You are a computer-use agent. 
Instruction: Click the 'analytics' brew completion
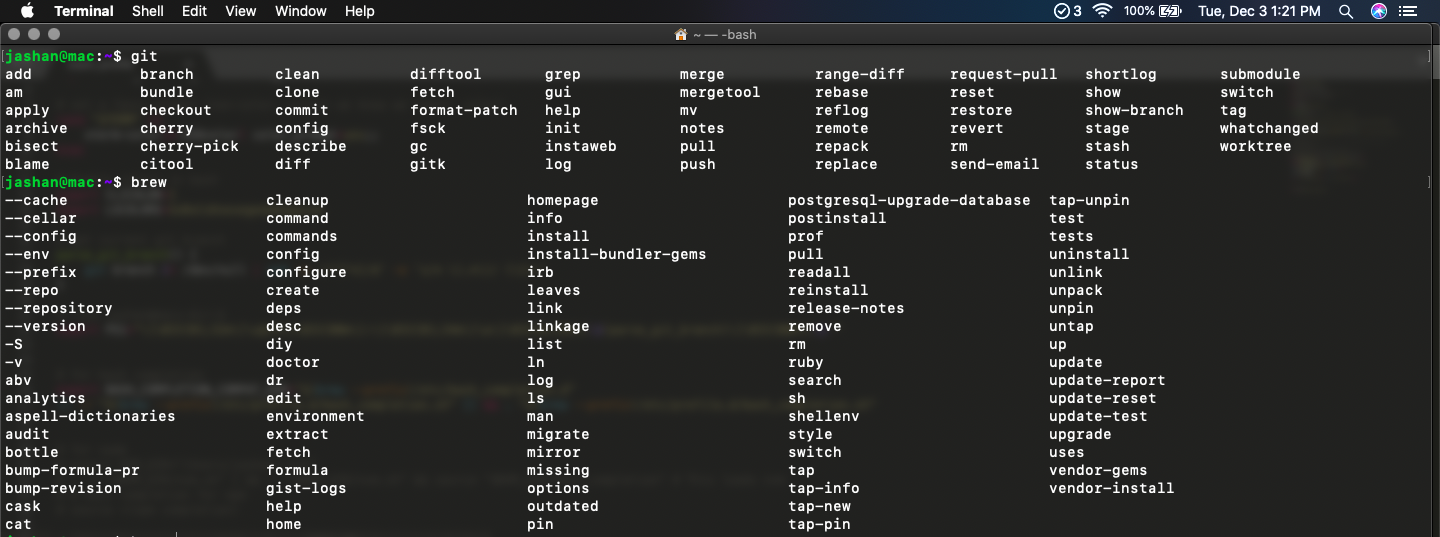(45, 398)
